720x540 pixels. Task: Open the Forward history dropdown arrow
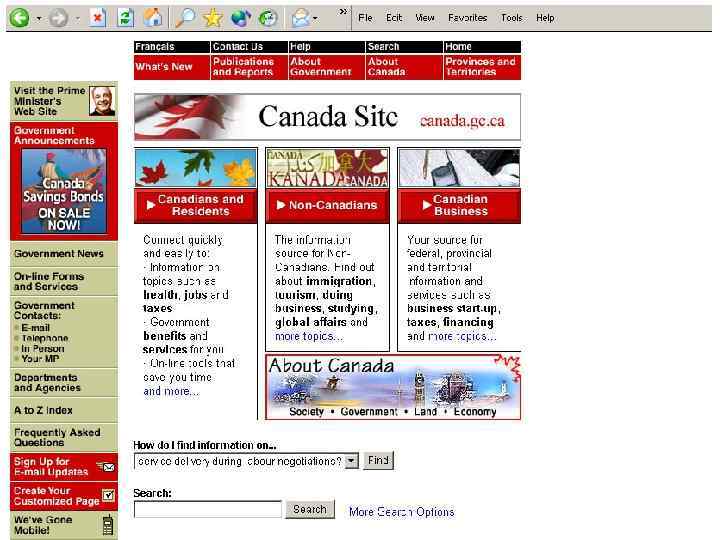(78, 18)
